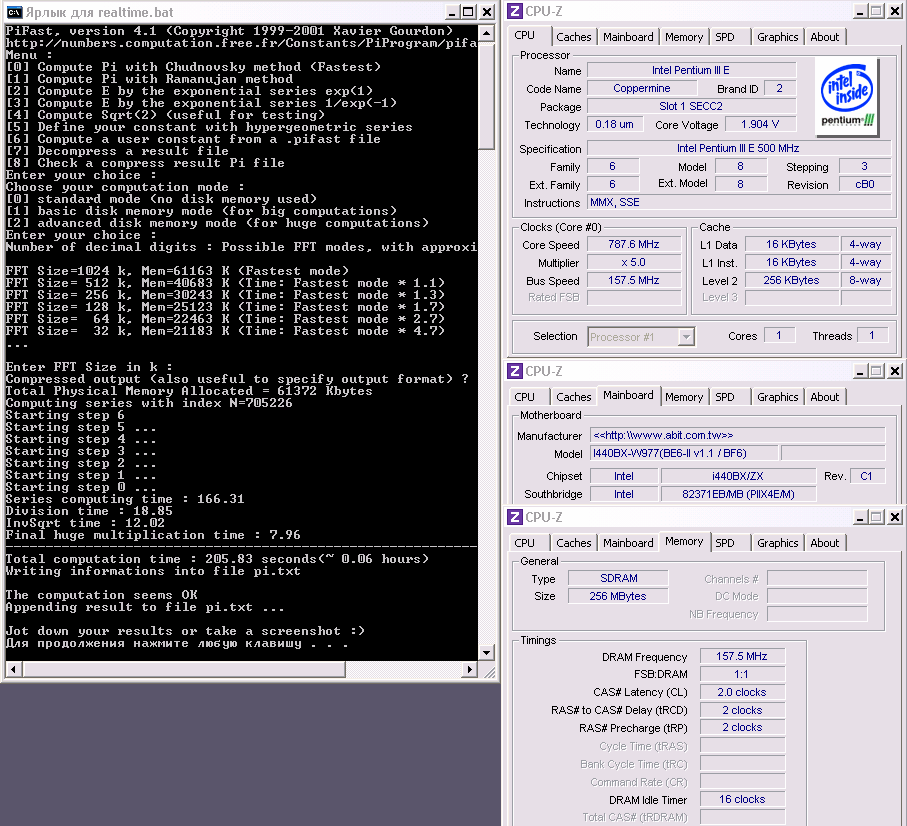The image size is (907, 826).
Task: Close the top CPU-Z window
Action: (895, 11)
